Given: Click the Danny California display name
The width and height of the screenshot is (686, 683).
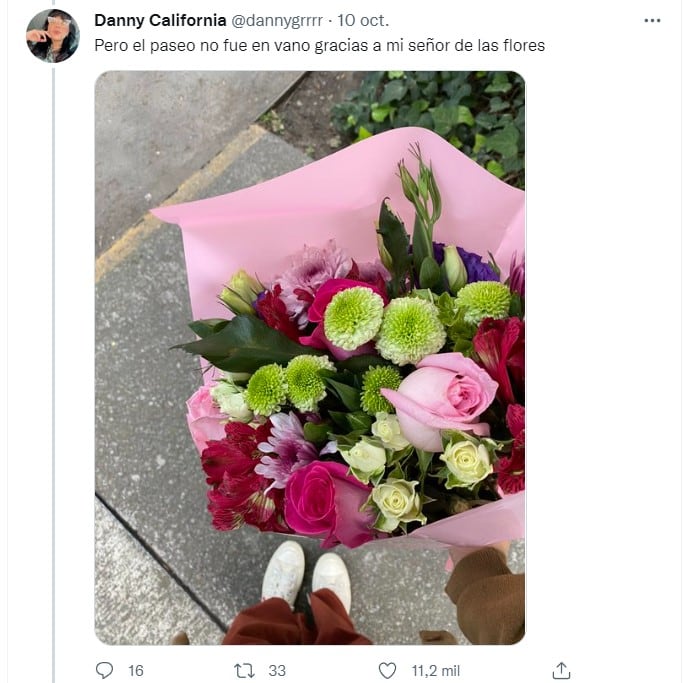Looking at the screenshot, I should pos(160,20).
